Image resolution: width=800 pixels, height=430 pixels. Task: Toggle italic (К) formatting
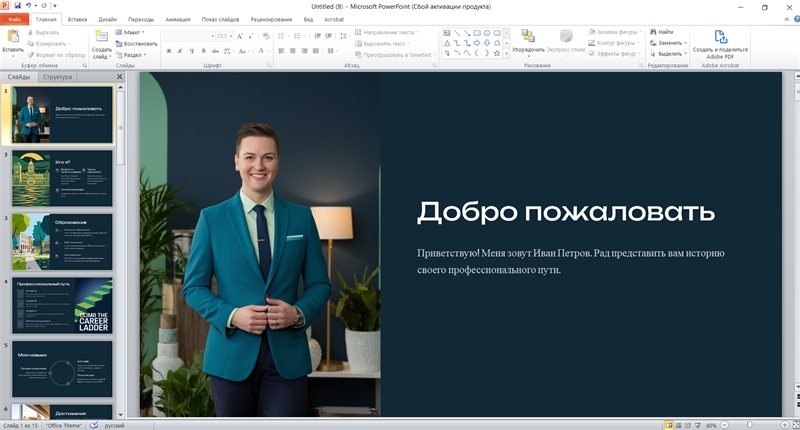(x=180, y=50)
